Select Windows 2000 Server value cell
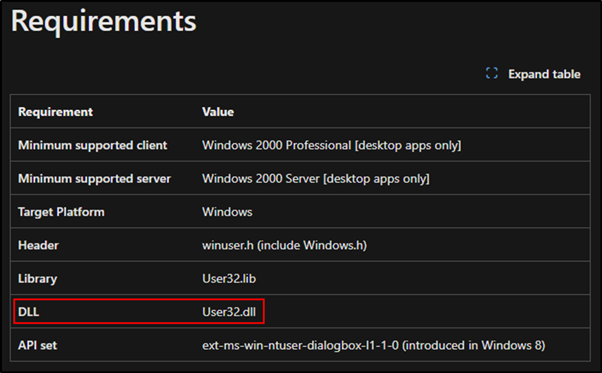The image size is (602, 373). click(x=316, y=178)
